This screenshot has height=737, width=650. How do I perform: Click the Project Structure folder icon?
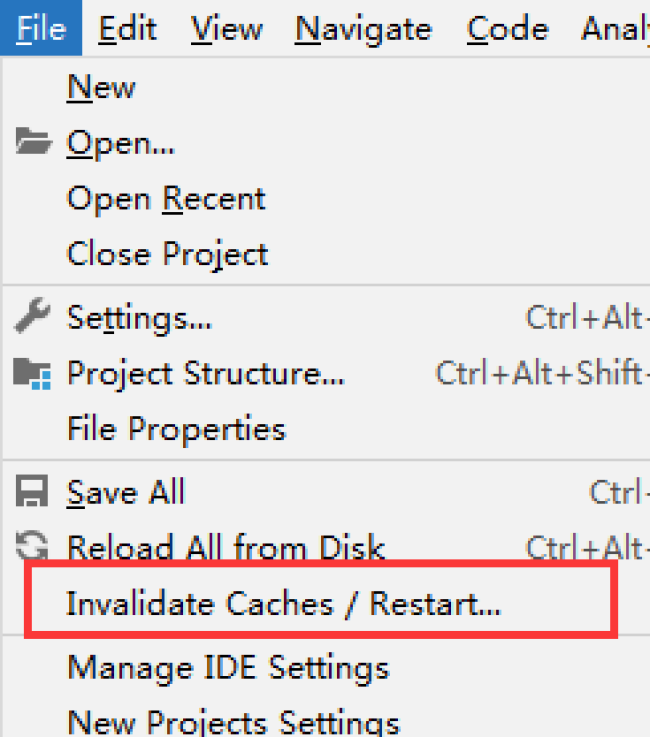[32, 373]
